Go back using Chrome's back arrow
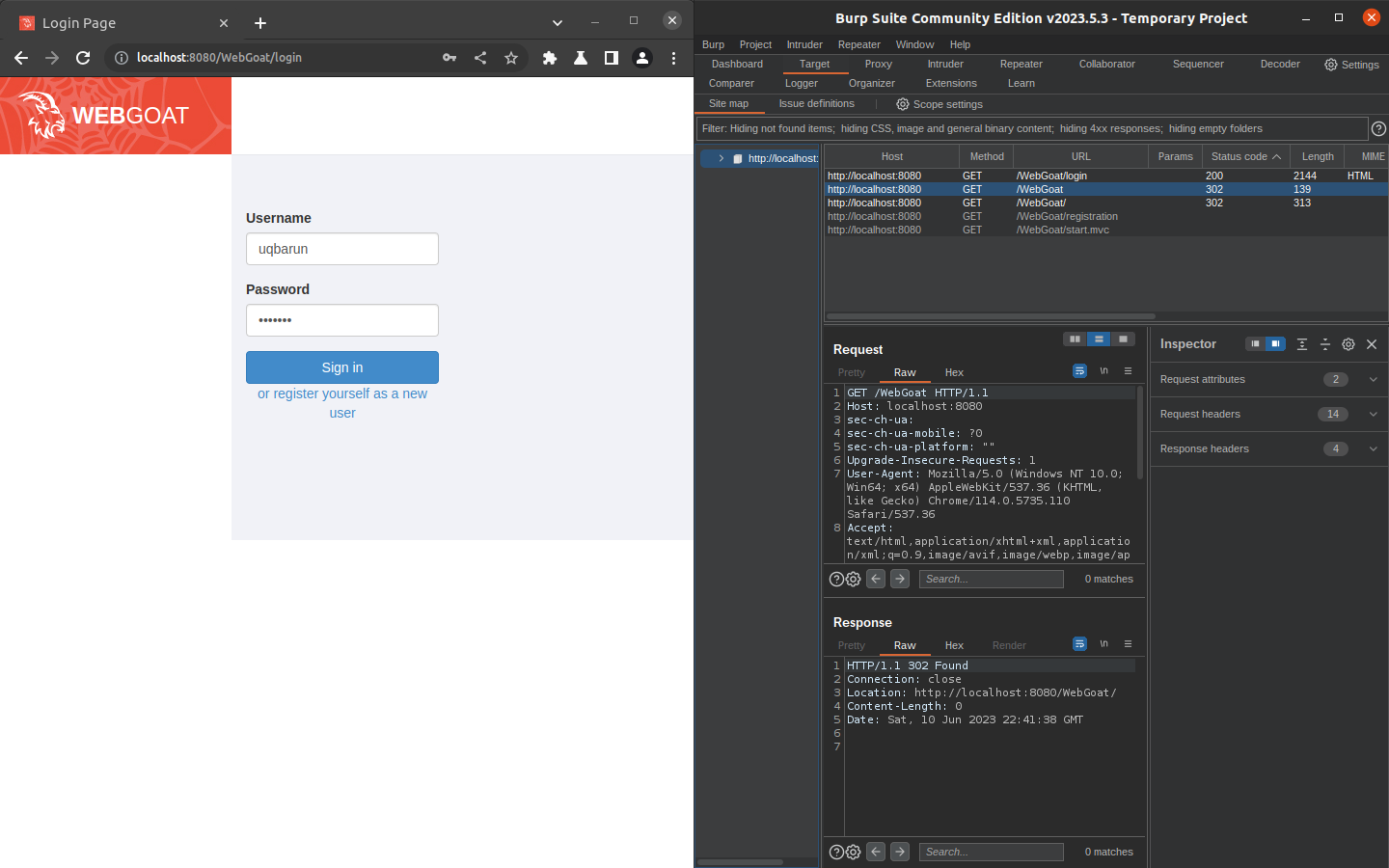Image resolution: width=1389 pixels, height=868 pixels. coord(21,58)
